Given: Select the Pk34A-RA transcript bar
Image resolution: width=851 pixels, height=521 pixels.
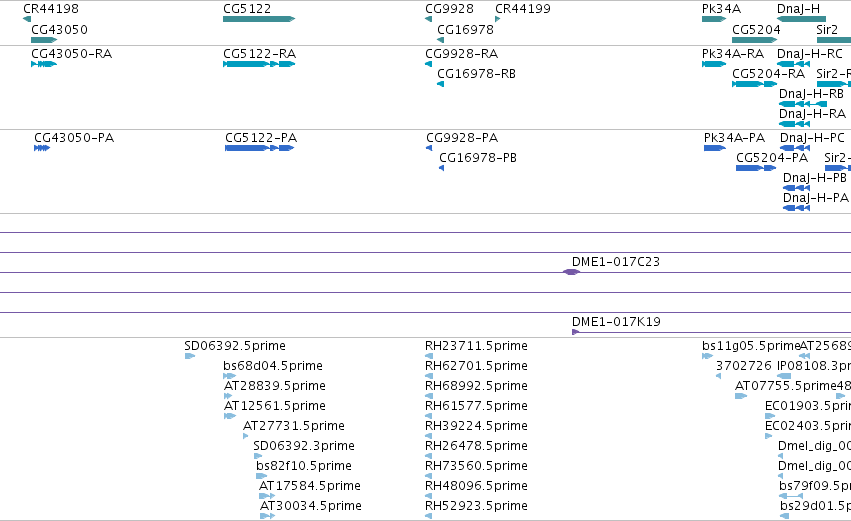Looking at the screenshot, I should pyautogui.click(x=714, y=64).
